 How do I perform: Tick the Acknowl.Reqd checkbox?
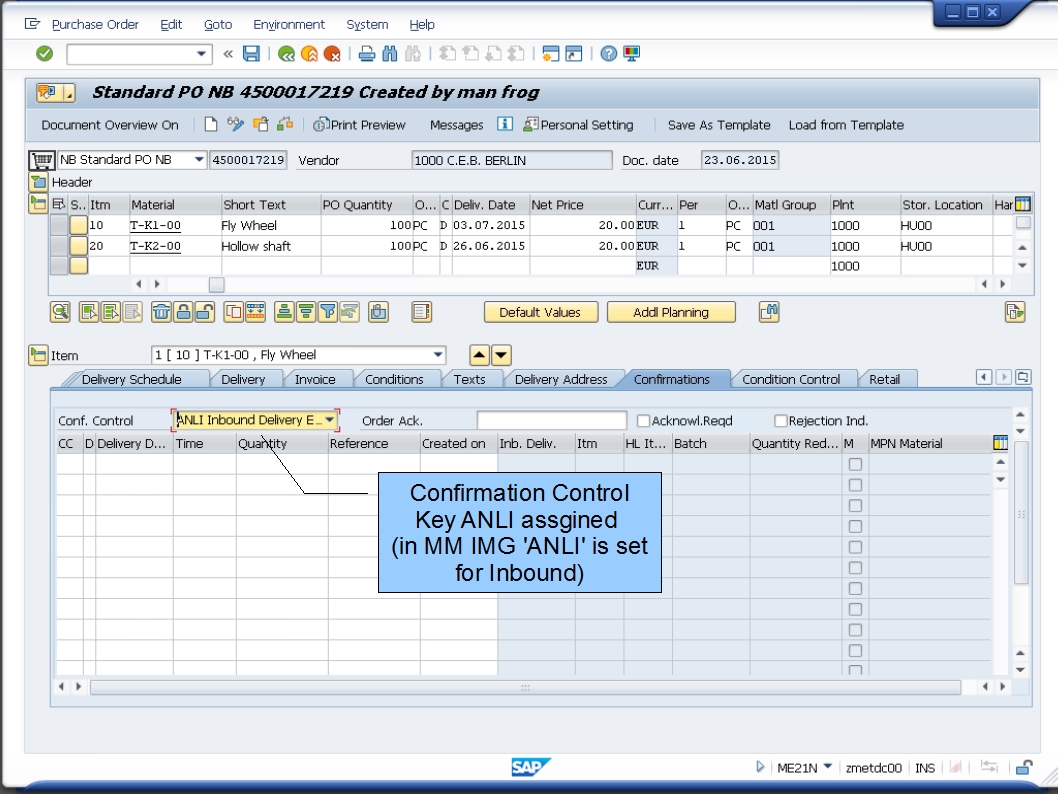[x=643, y=421]
